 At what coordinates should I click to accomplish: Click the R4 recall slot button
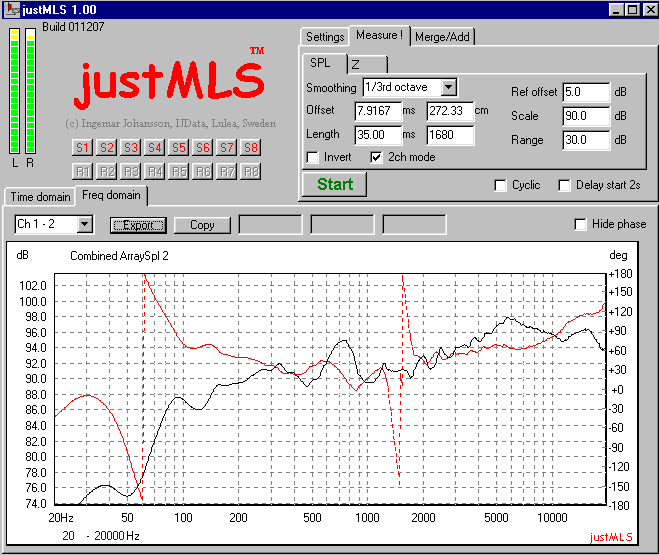154,171
